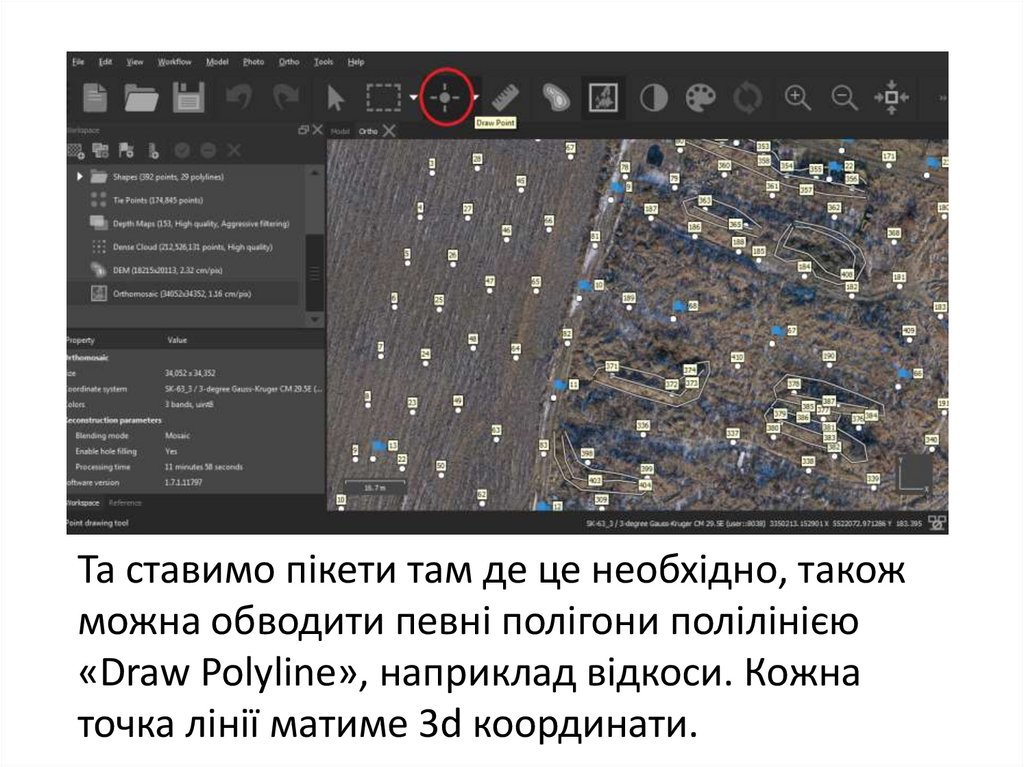
Task: Click the Workspace panel tab at bottom
Action: pyautogui.click(x=83, y=503)
